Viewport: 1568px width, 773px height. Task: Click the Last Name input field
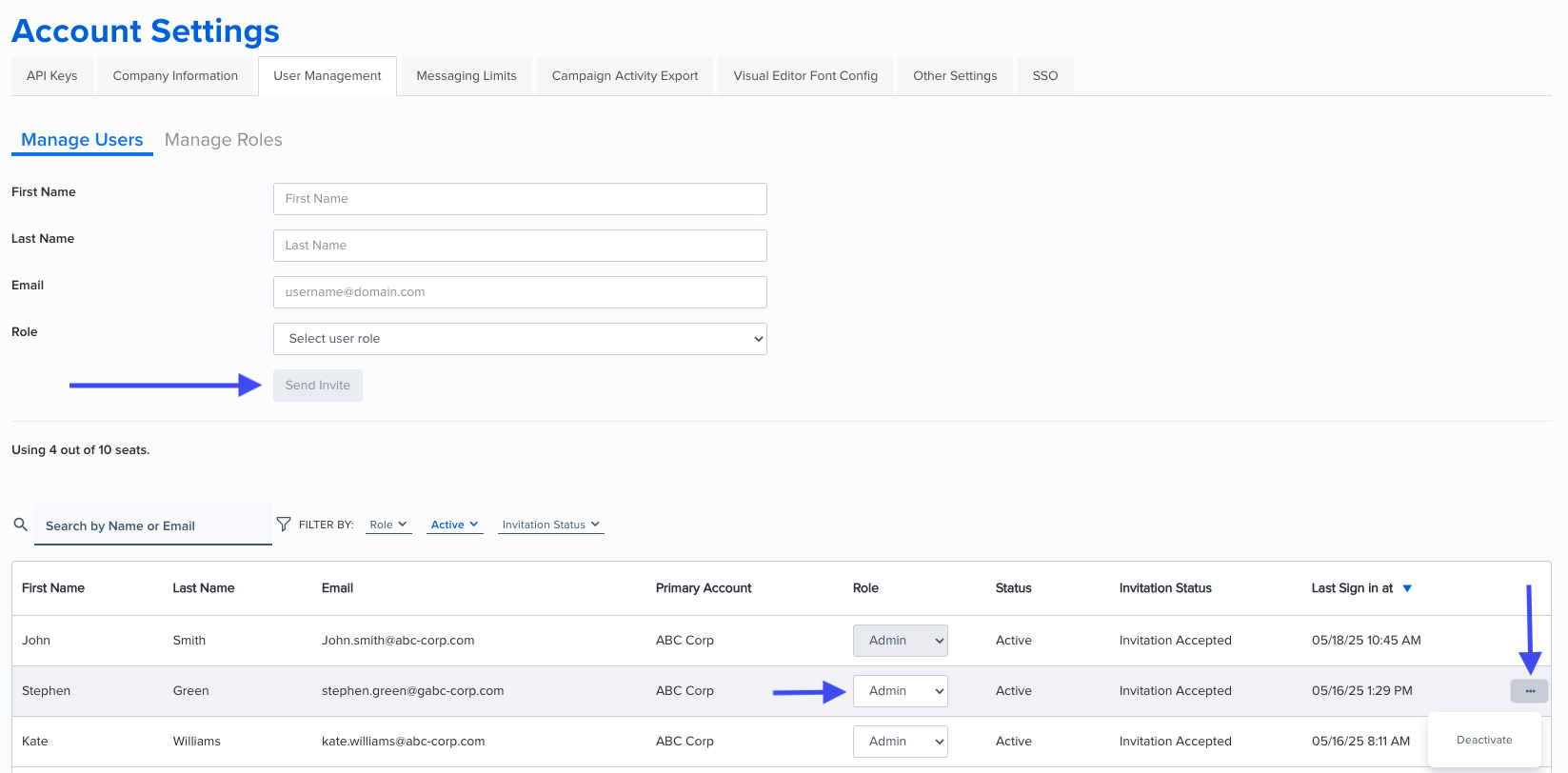tap(520, 246)
